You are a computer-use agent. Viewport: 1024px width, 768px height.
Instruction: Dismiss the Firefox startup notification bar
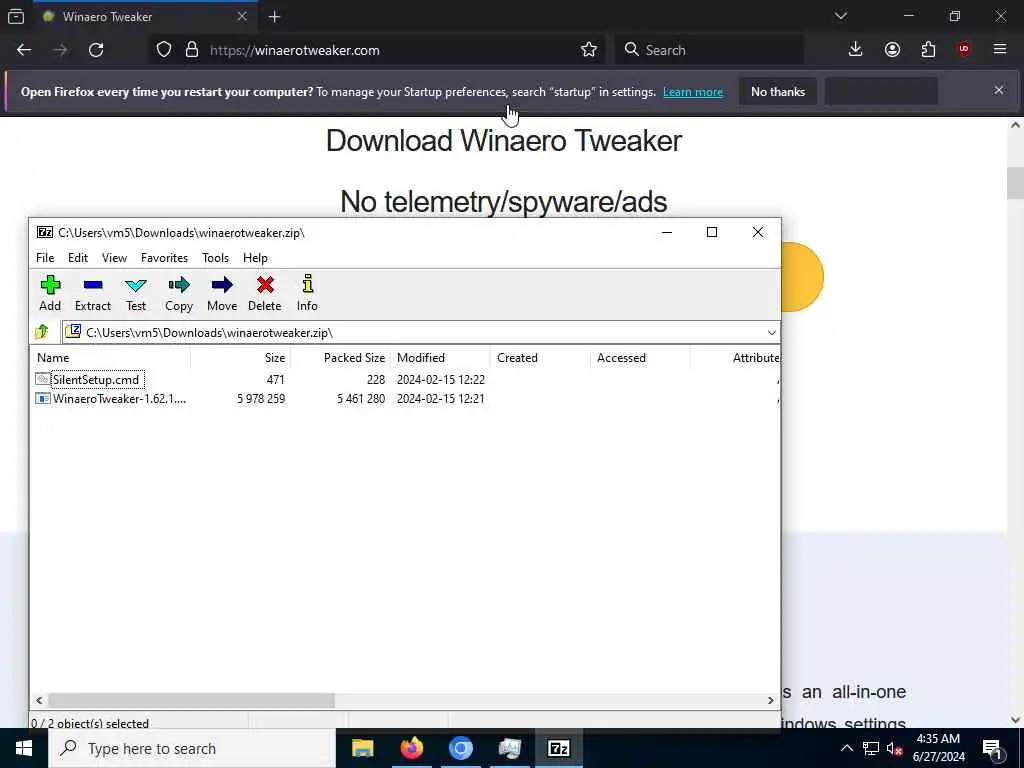[x=999, y=90]
